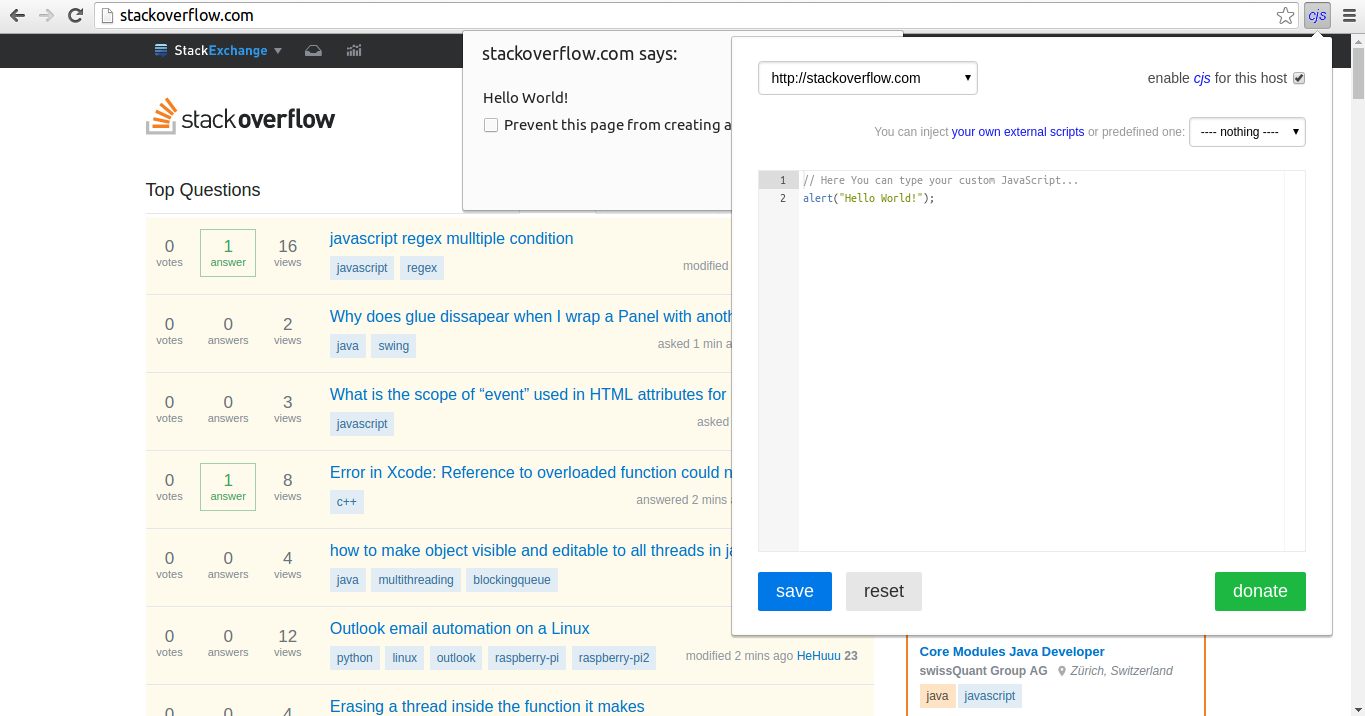Open 'your own external scripts' link

1018,132
